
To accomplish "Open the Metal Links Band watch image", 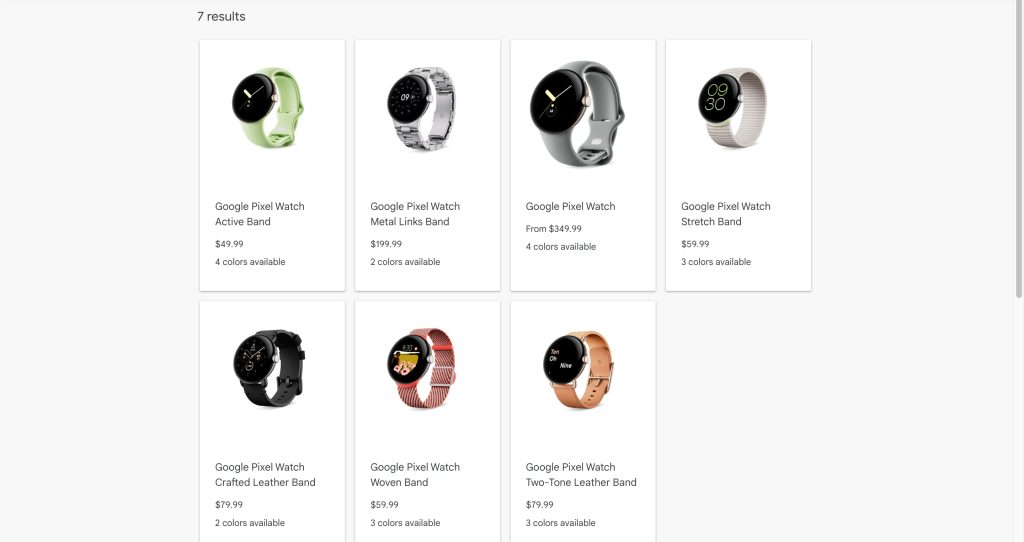I will [422, 108].
